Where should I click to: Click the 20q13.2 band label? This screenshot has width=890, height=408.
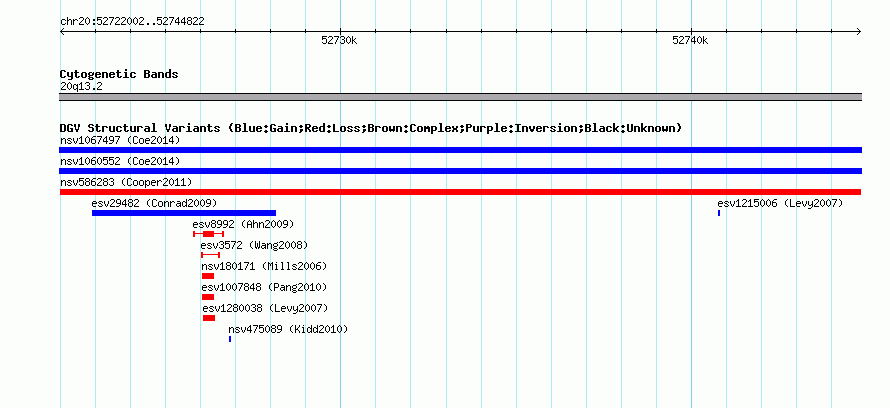pos(81,87)
